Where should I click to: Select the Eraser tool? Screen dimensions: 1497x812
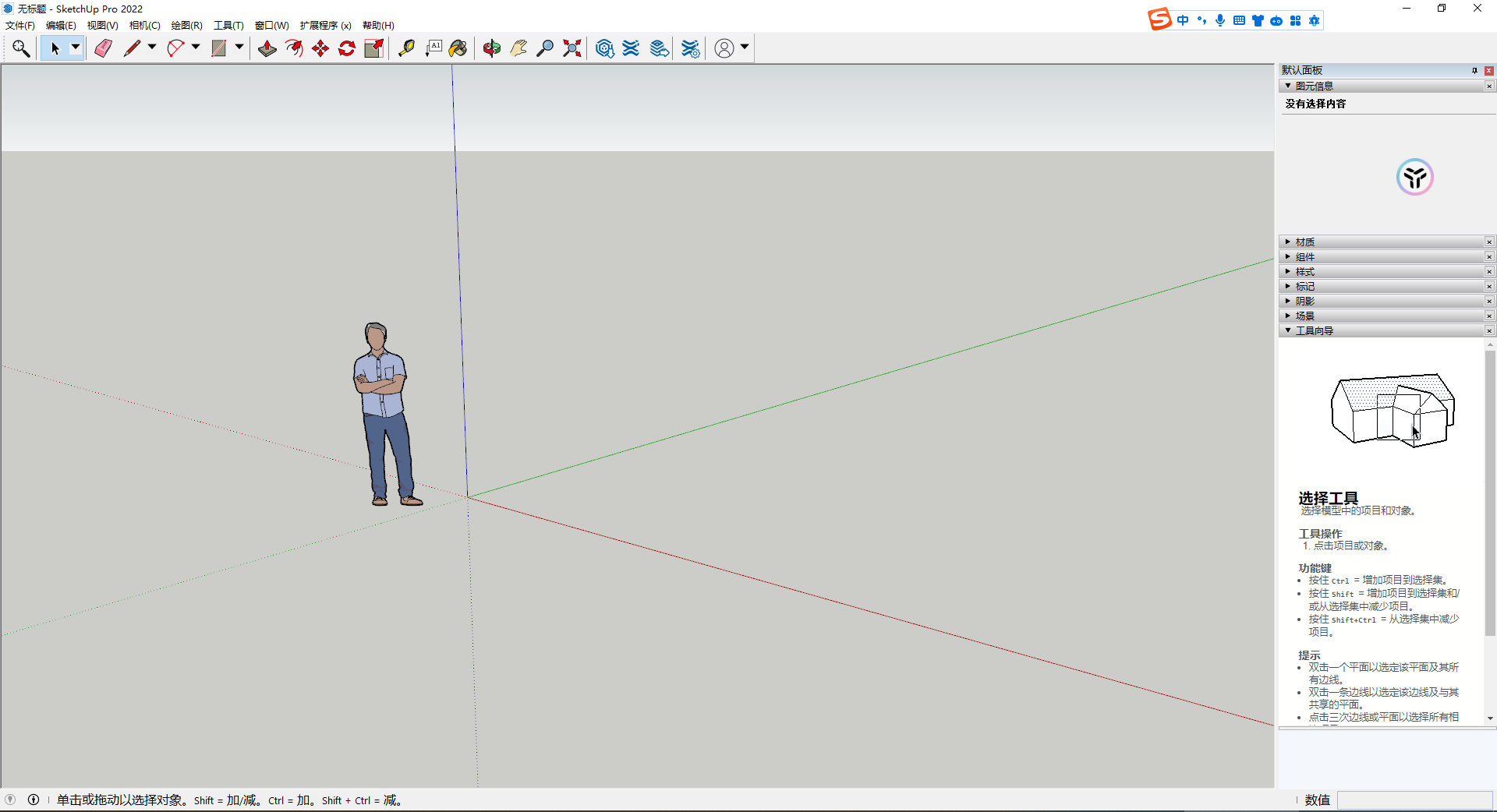pos(103,48)
